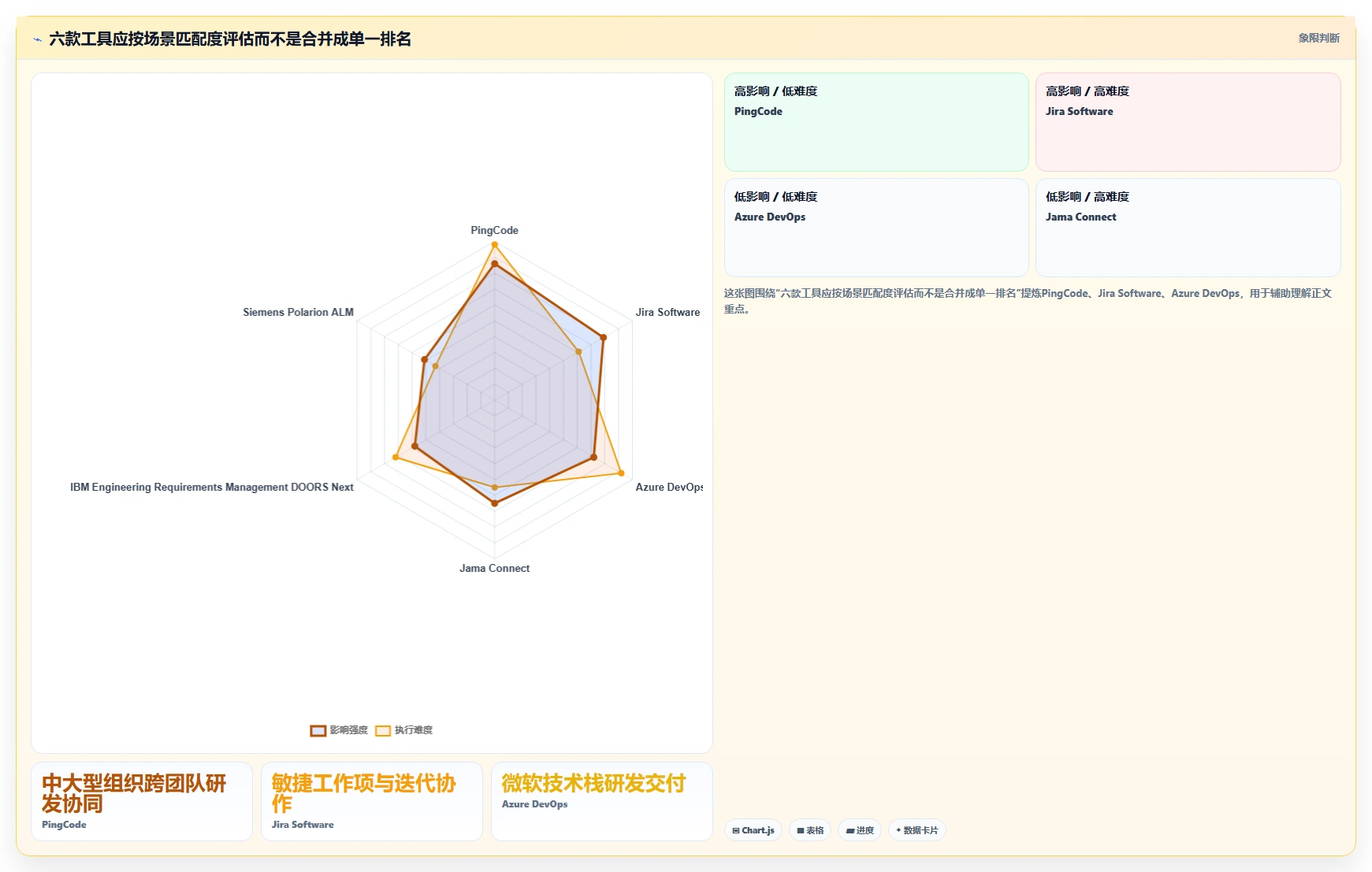Screen dimensions: 1372x872
Task: Click the brown 影响强度 point on PingCode axis
Action: [495, 264]
